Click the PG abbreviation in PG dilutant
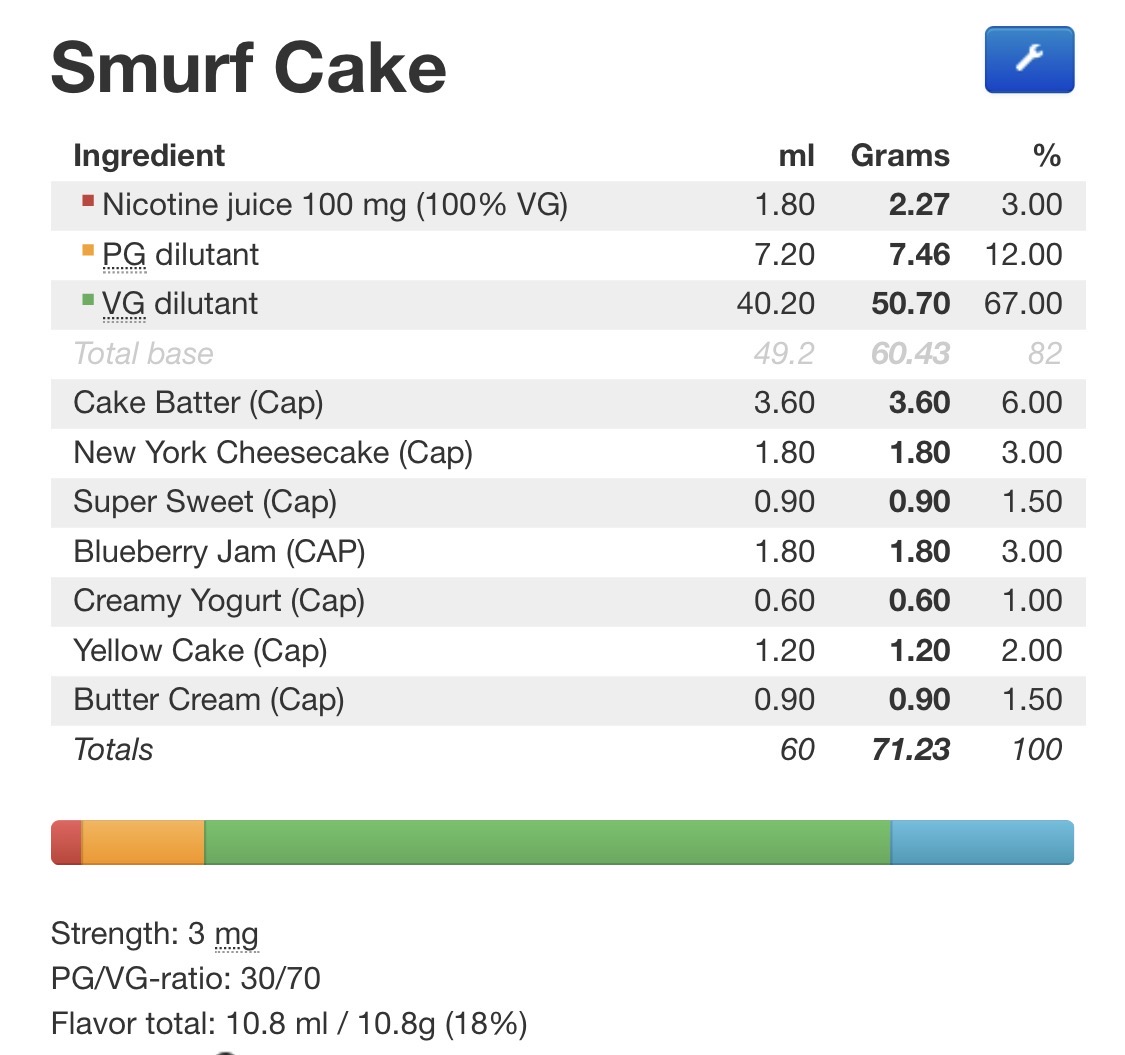 [124, 255]
